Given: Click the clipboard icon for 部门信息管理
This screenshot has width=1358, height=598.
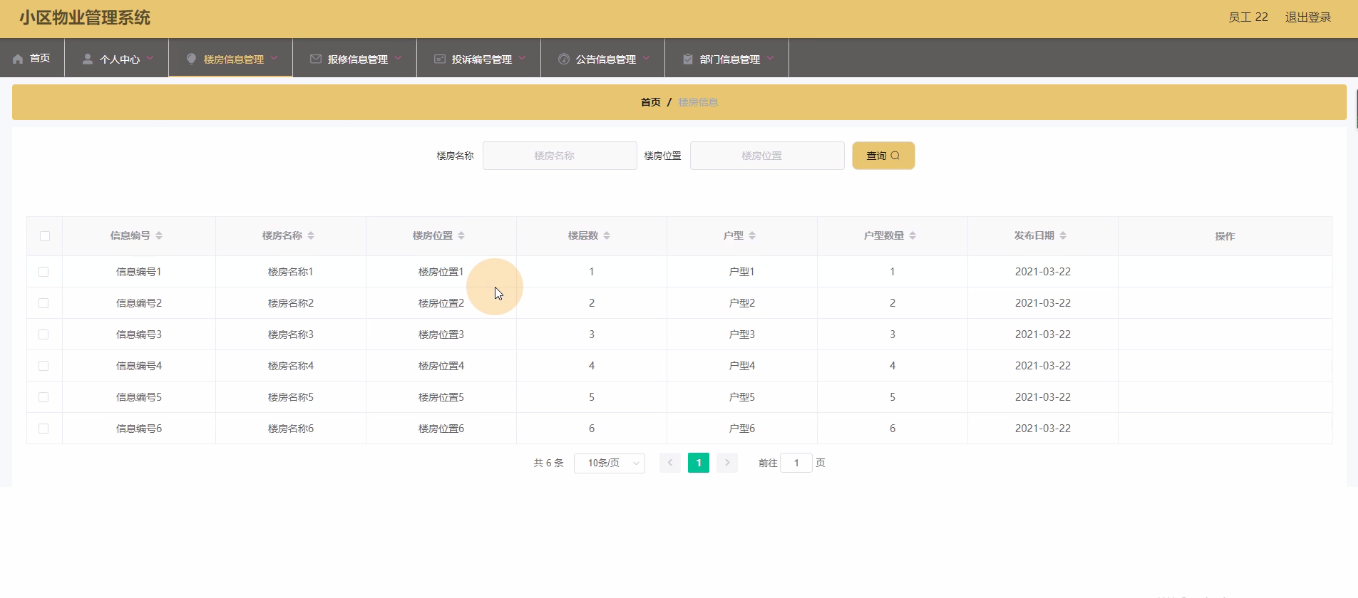Looking at the screenshot, I should click(x=688, y=59).
